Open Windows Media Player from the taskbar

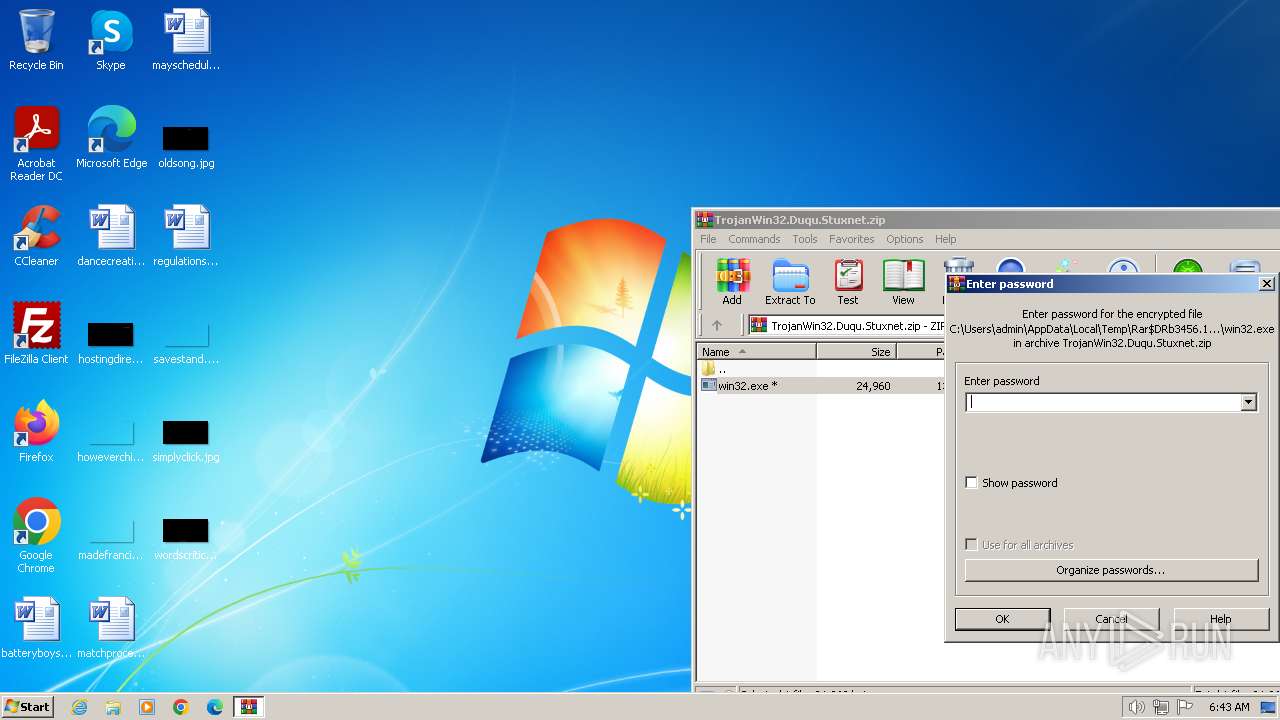tap(147, 707)
